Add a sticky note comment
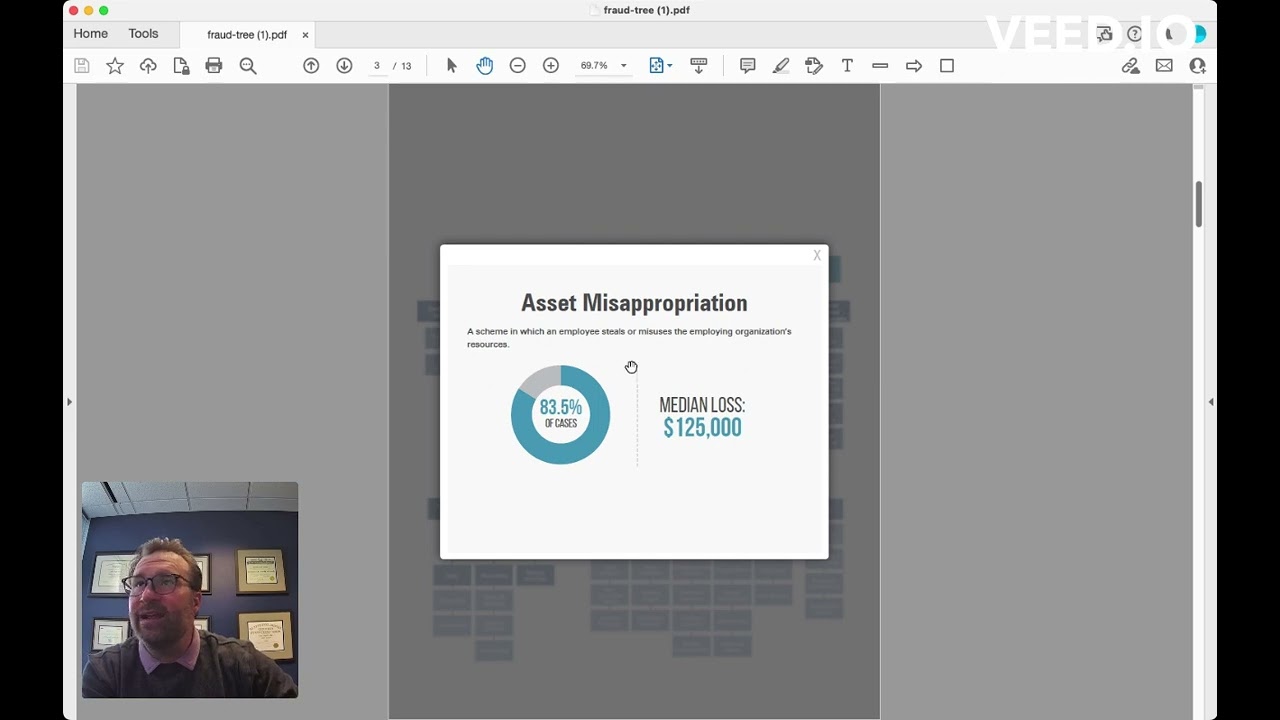The width and height of the screenshot is (1280, 720). [747, 66]
